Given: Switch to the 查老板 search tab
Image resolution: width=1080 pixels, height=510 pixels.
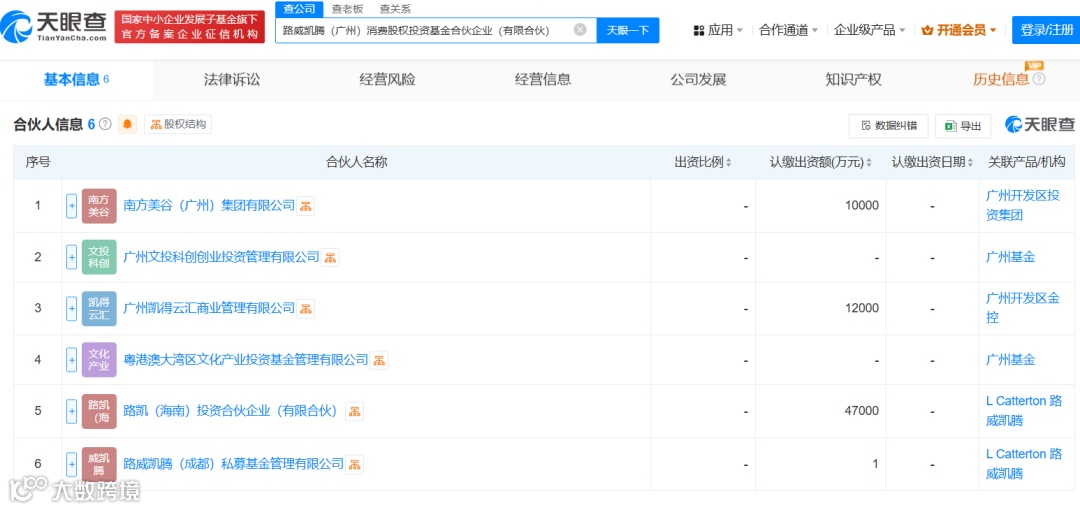Looking at the screenshot, I should (347, 9).
